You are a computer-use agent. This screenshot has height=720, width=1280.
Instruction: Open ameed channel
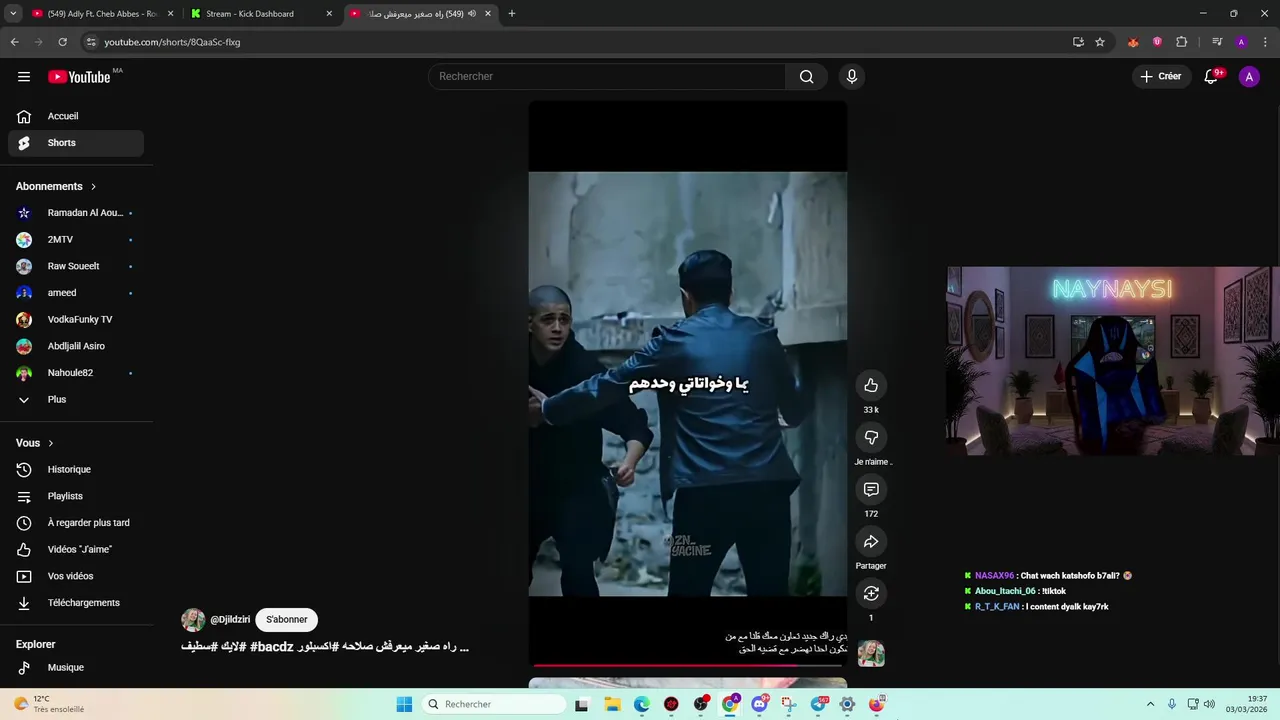[x=76, y=293]
